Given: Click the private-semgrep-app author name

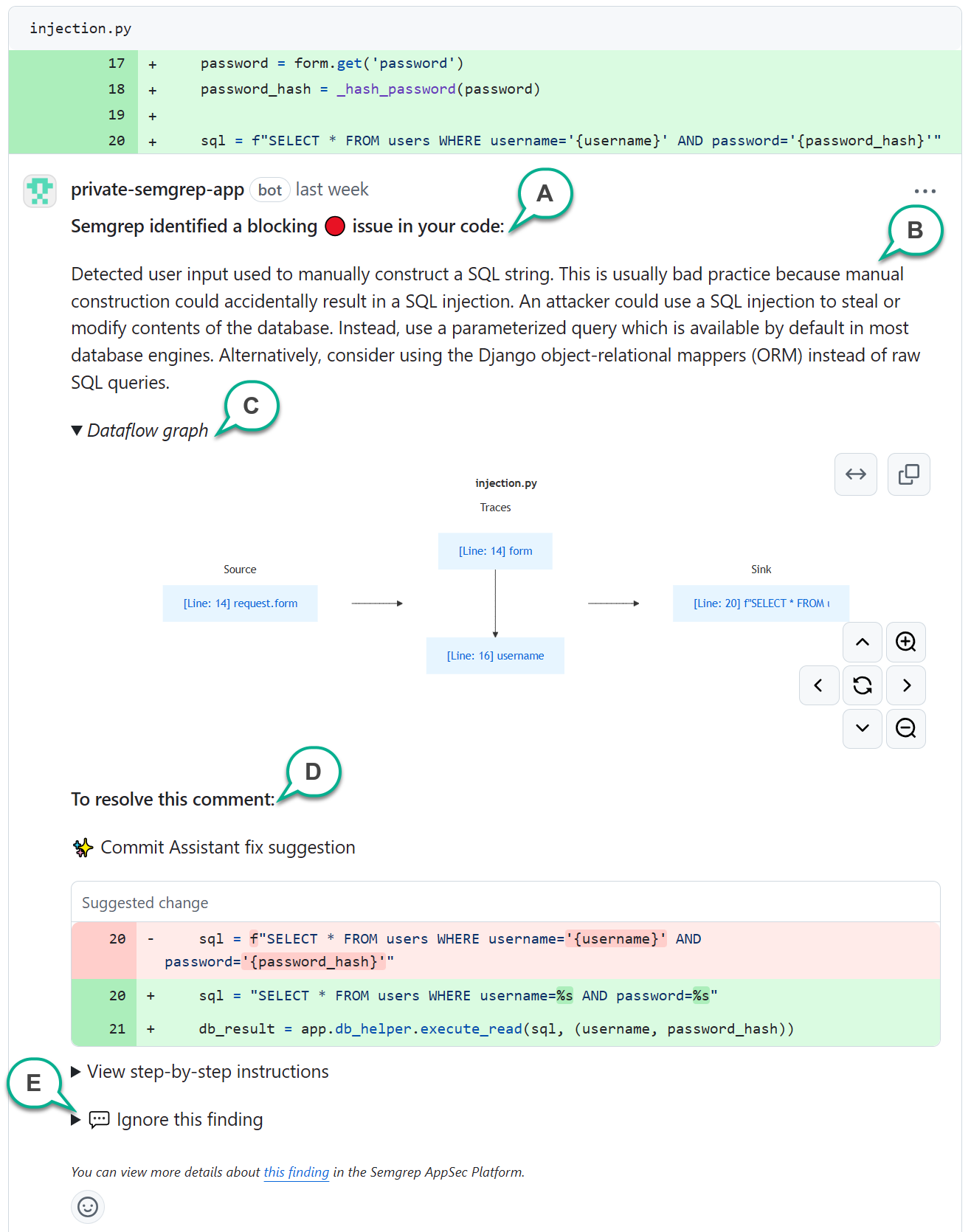Looking at the screenshot, I should [157, 190].
